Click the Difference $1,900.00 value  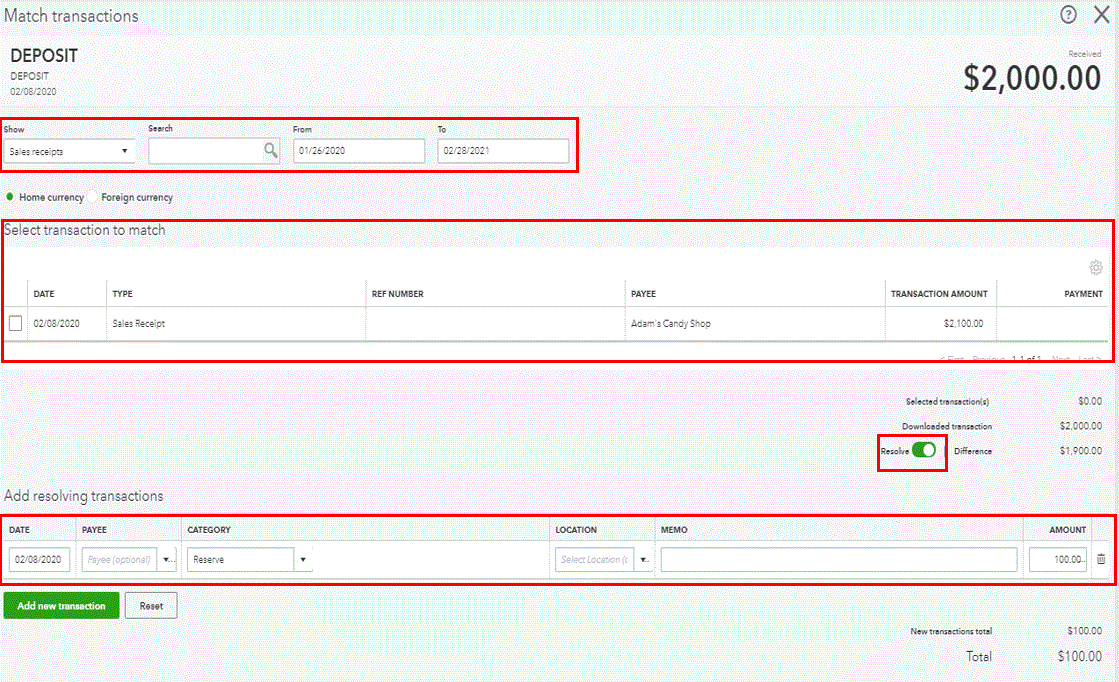coord(1080,451)
